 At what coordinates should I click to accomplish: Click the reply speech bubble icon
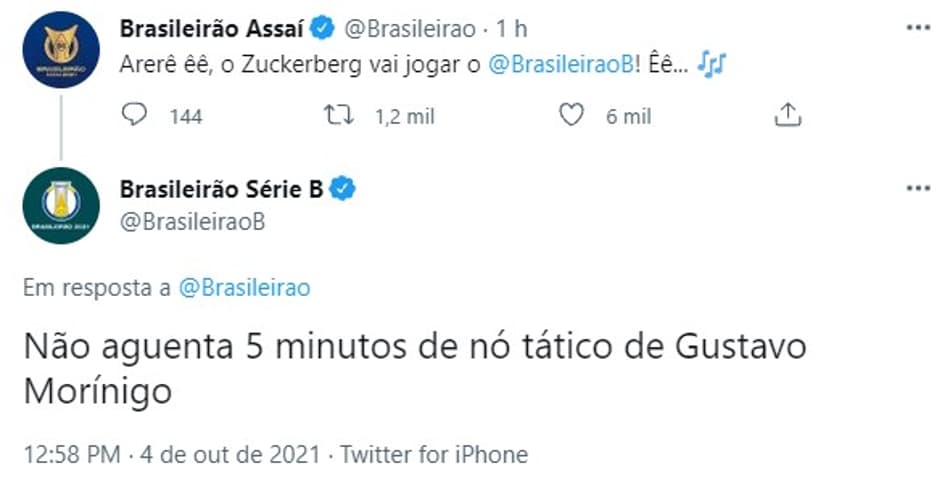coord(134,114)
